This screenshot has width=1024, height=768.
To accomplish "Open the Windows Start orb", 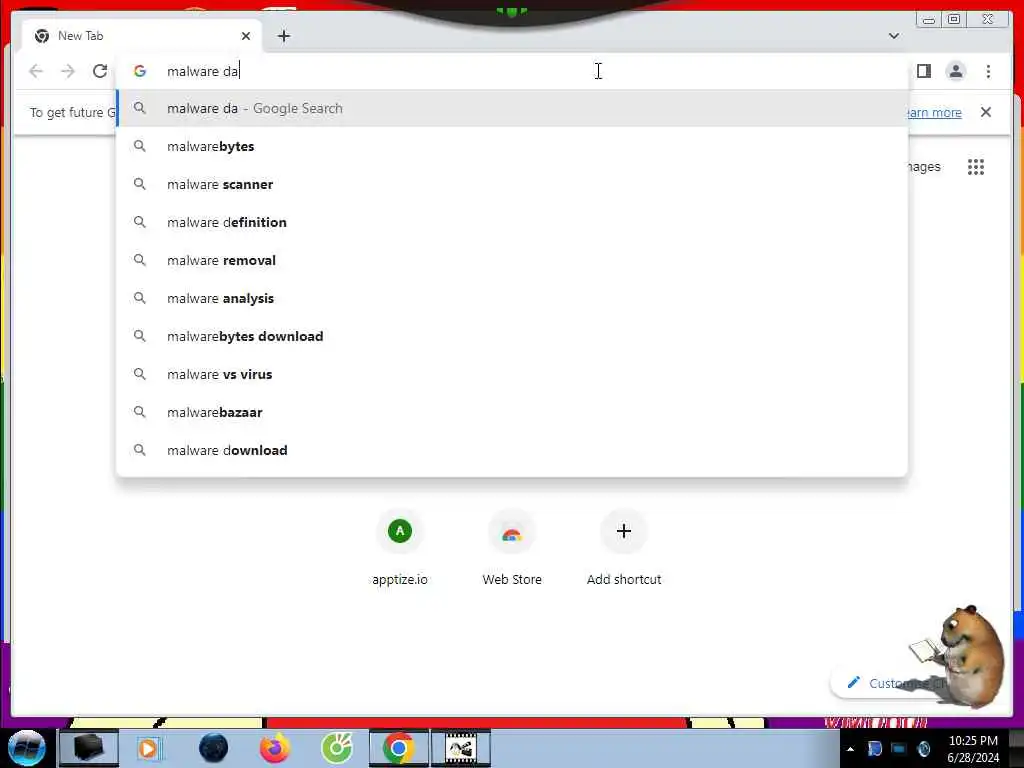I will pos(27,748).
